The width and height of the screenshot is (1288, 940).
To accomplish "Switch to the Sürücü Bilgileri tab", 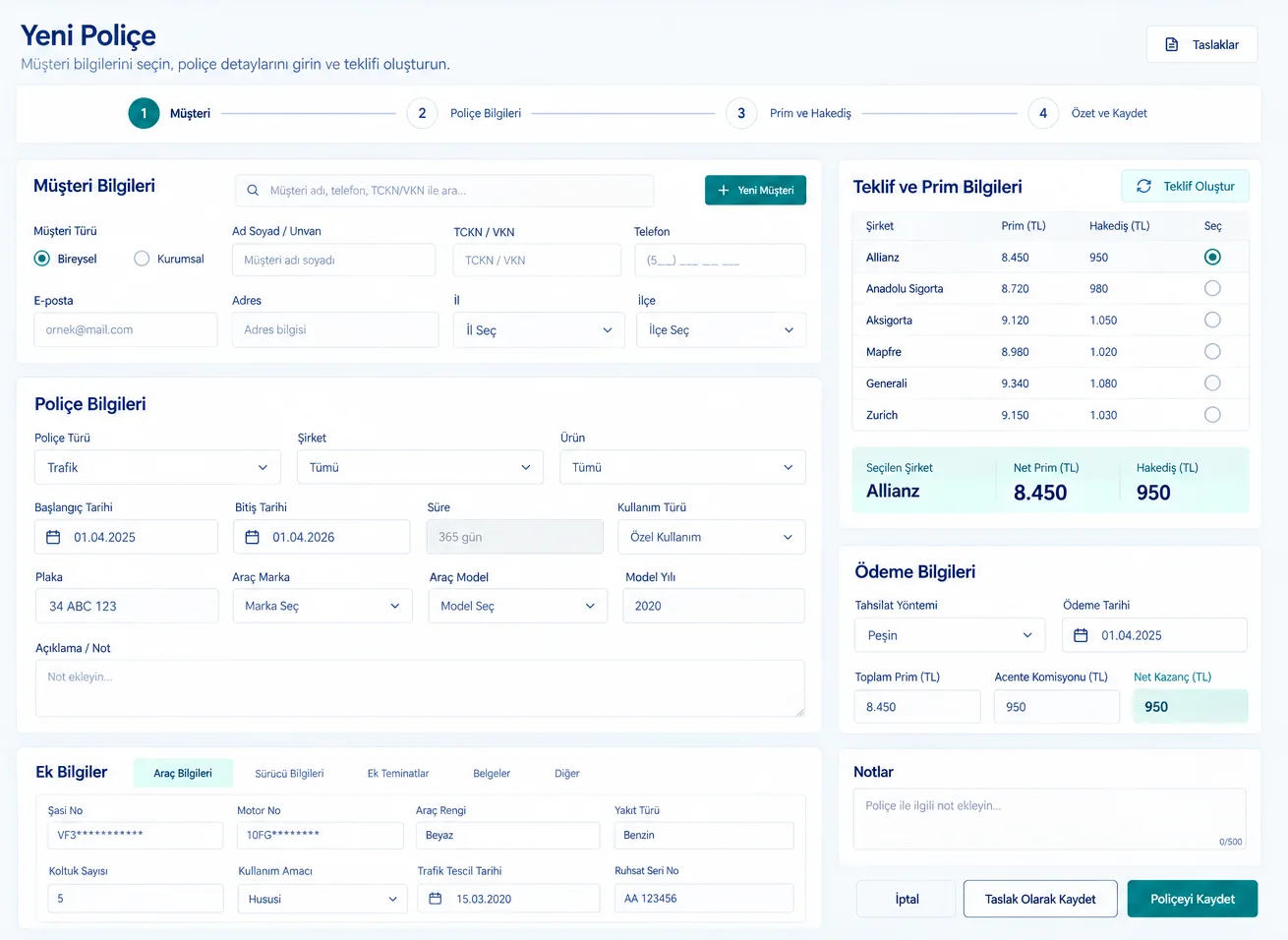I will pos(289,774).
